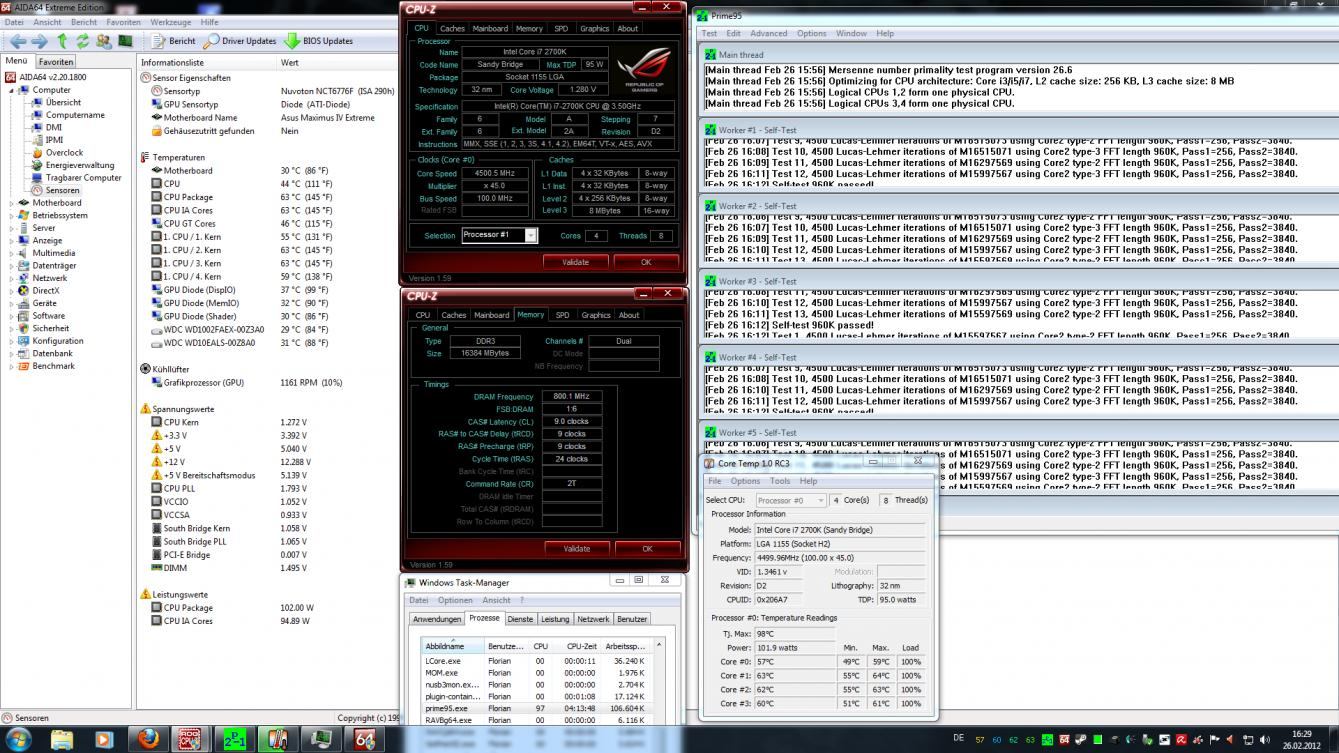Switch to the Dienste tab in Task-Manager
The width and height of the screenshot is (1339, 753).
point(520,618)
